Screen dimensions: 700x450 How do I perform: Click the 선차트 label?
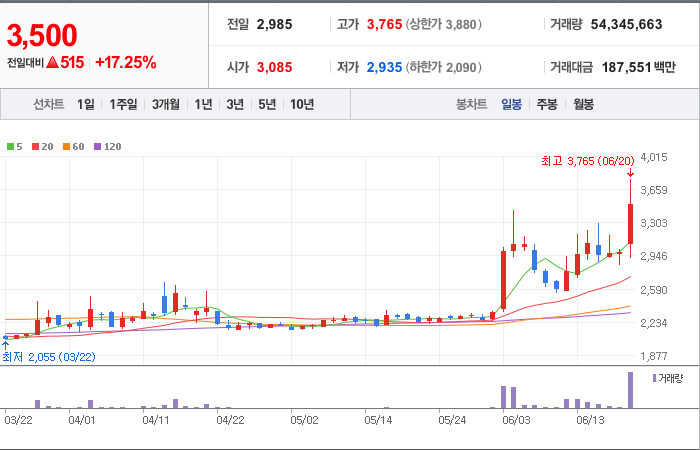click(49, 104)
